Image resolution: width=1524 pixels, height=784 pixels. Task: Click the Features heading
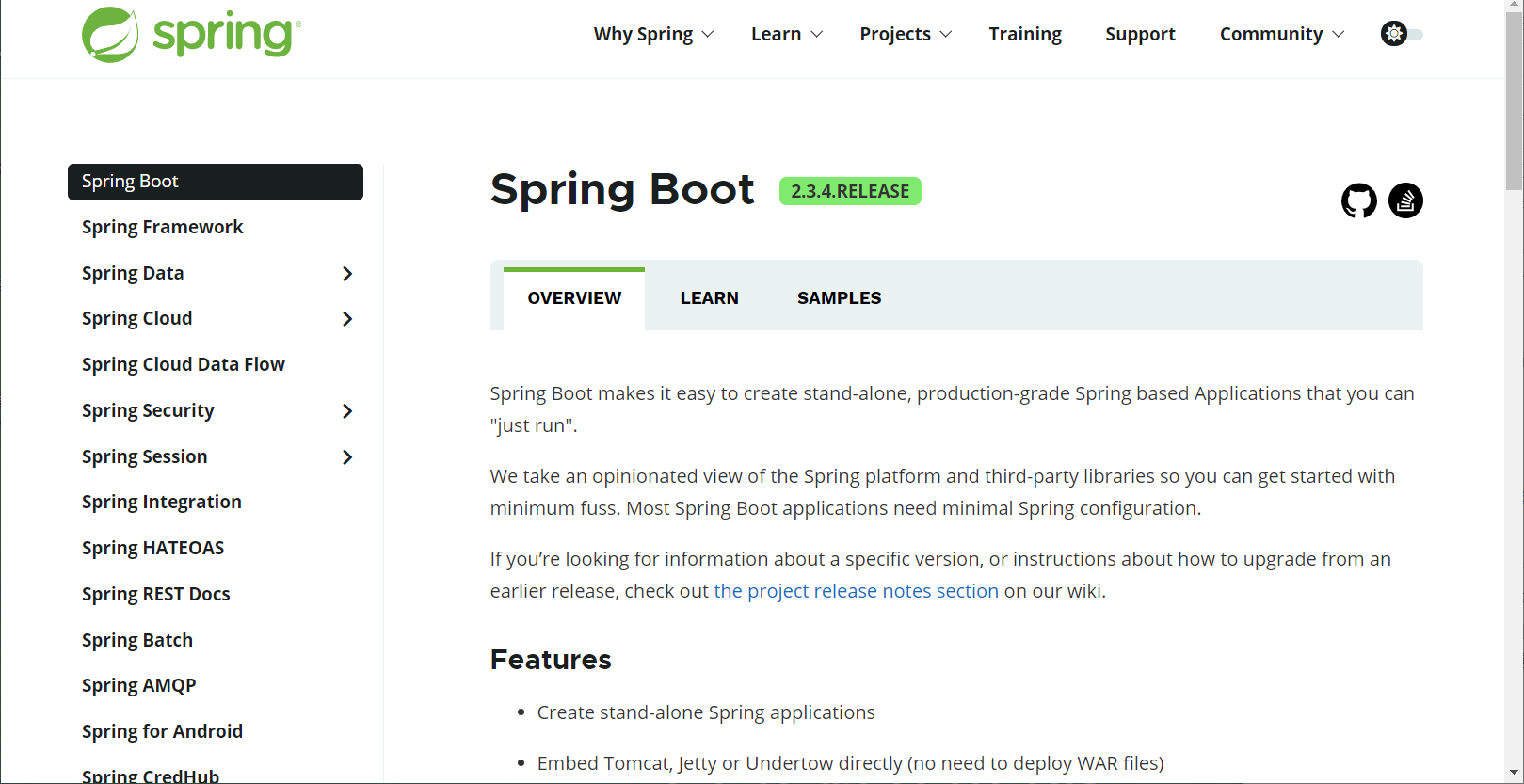coord(551,660)
